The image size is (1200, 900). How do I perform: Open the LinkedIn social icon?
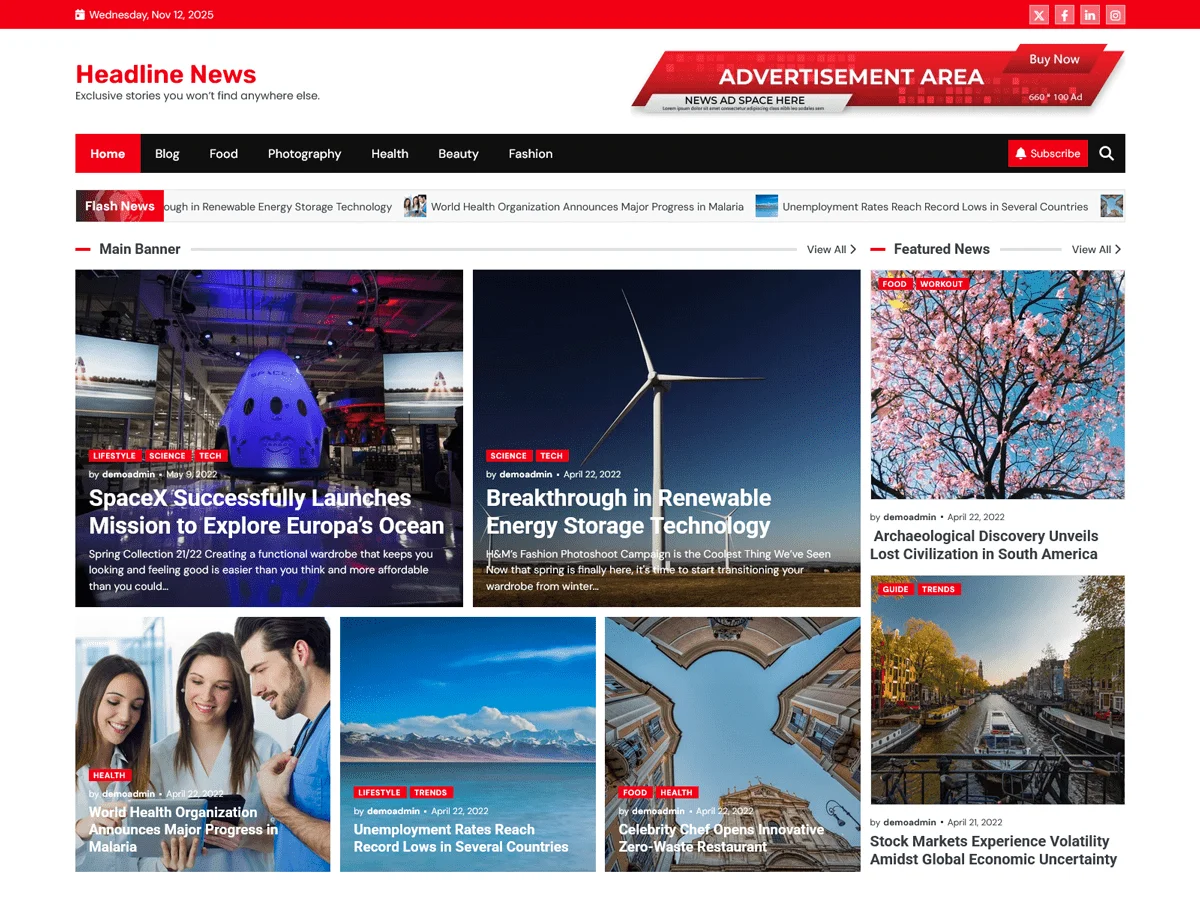pos(1090,15)
